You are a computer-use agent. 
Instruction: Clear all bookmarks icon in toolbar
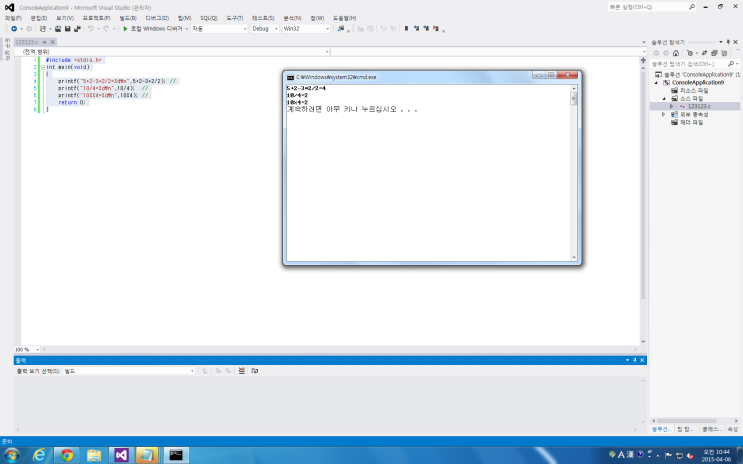pyautogui.click(x=435, y=29)
